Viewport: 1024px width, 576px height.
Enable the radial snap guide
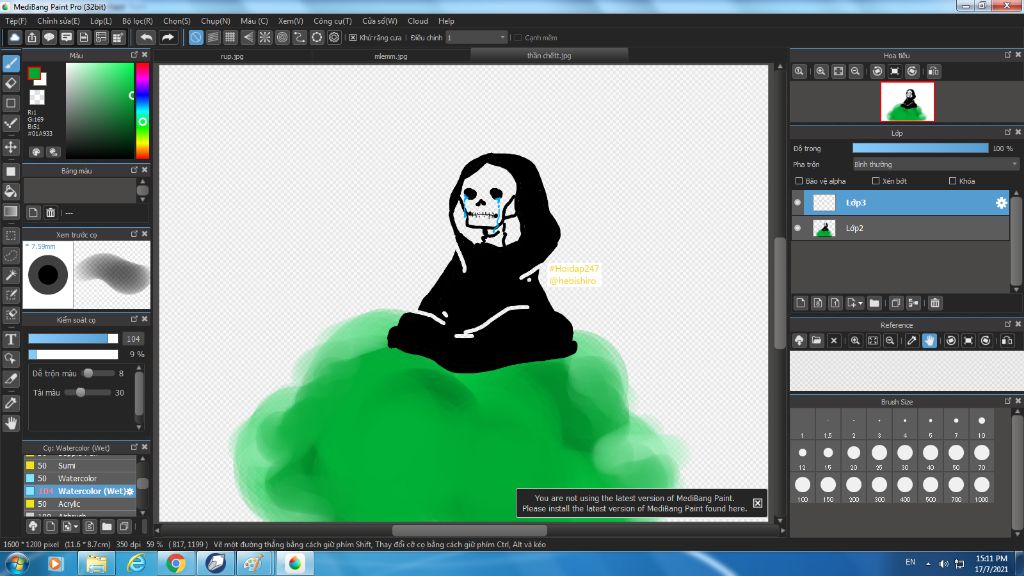click(265, 37)
